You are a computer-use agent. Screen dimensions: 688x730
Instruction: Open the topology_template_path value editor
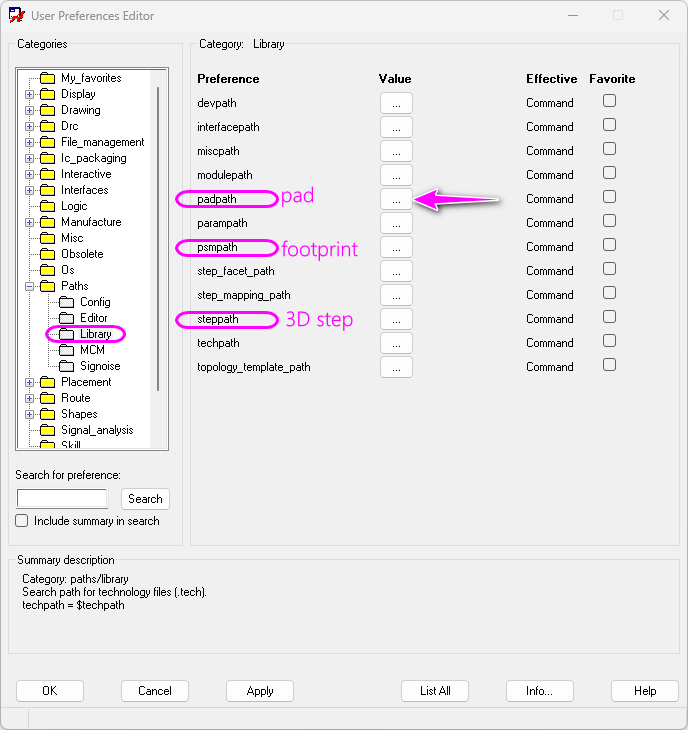[x=396, y=367]
